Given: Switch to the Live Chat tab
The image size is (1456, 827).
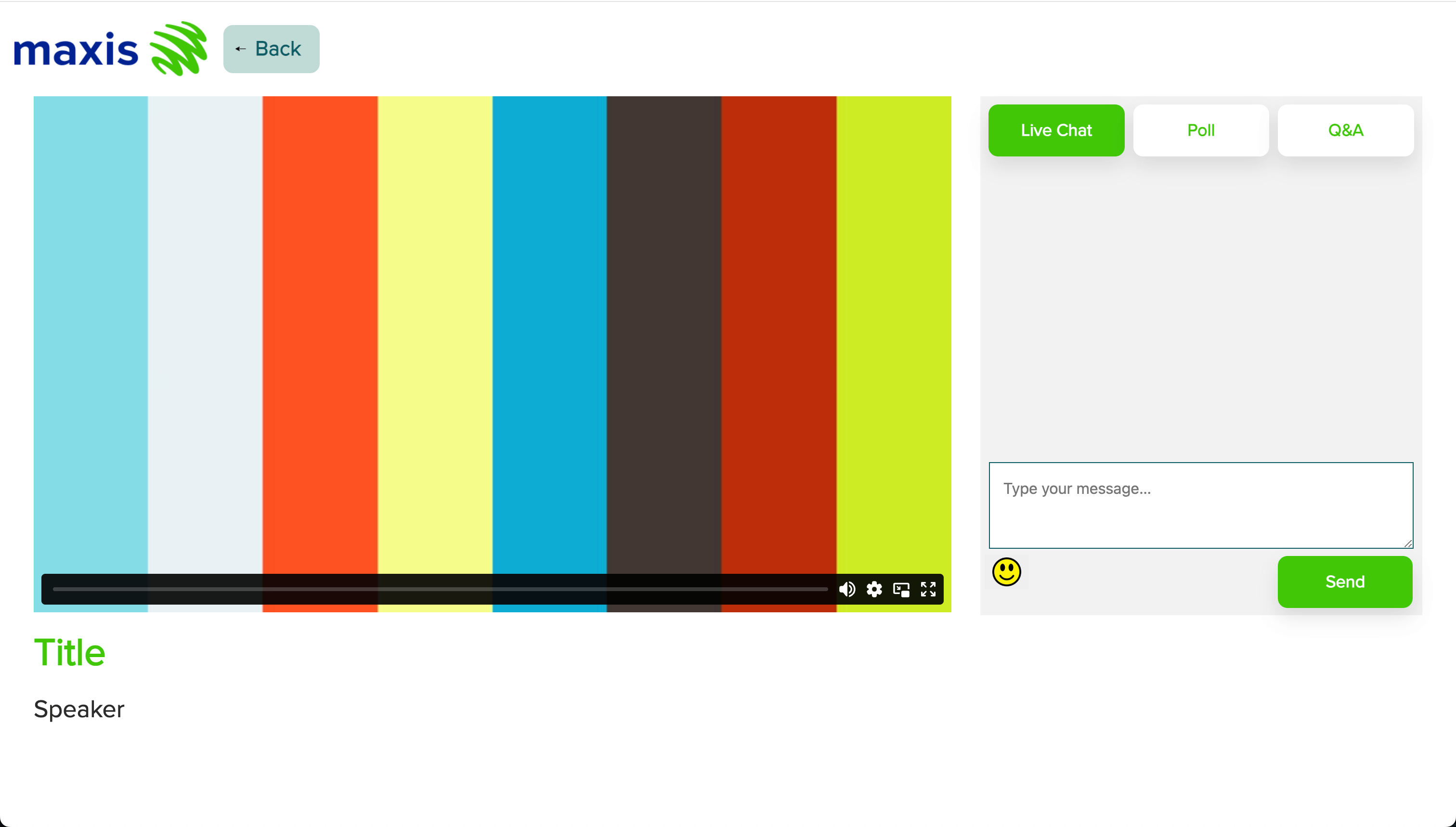Looking at the screenshot, I should point(1055,130).
